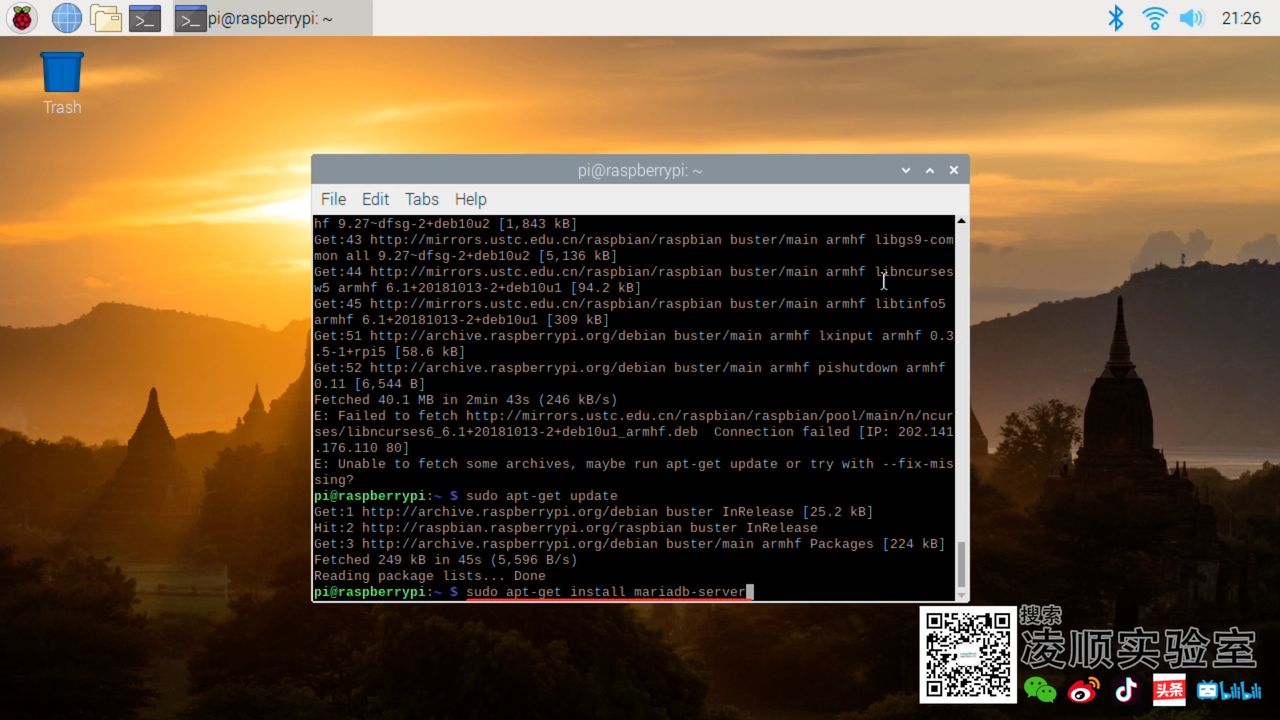Click the pi@raspberrypi taskbar window button
1280x720 pixels.
click(x=272, y=18)
